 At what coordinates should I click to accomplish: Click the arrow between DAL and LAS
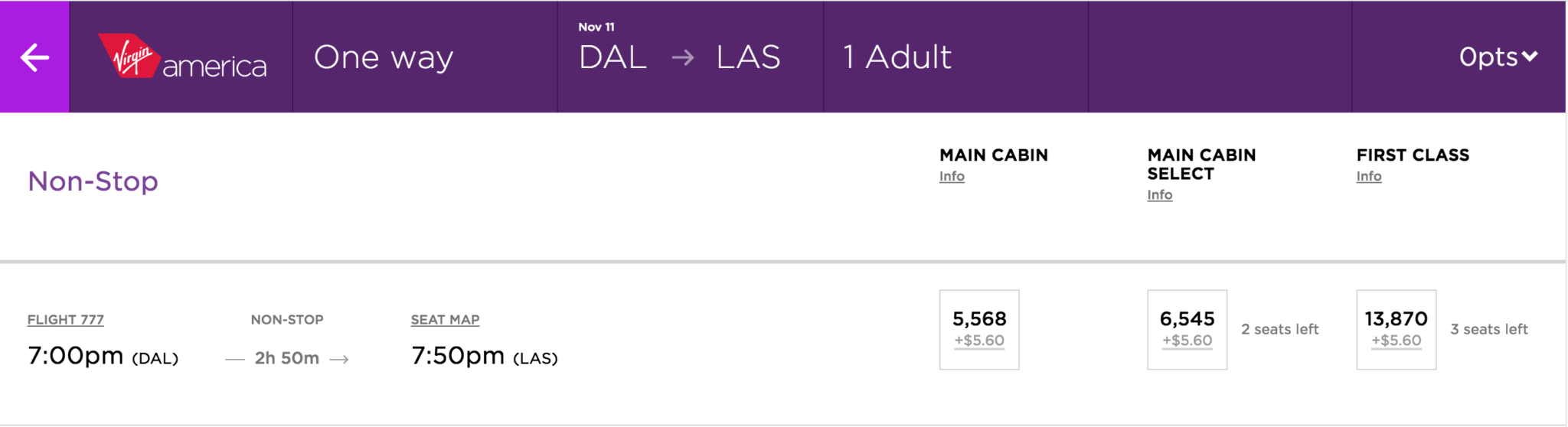682,57
